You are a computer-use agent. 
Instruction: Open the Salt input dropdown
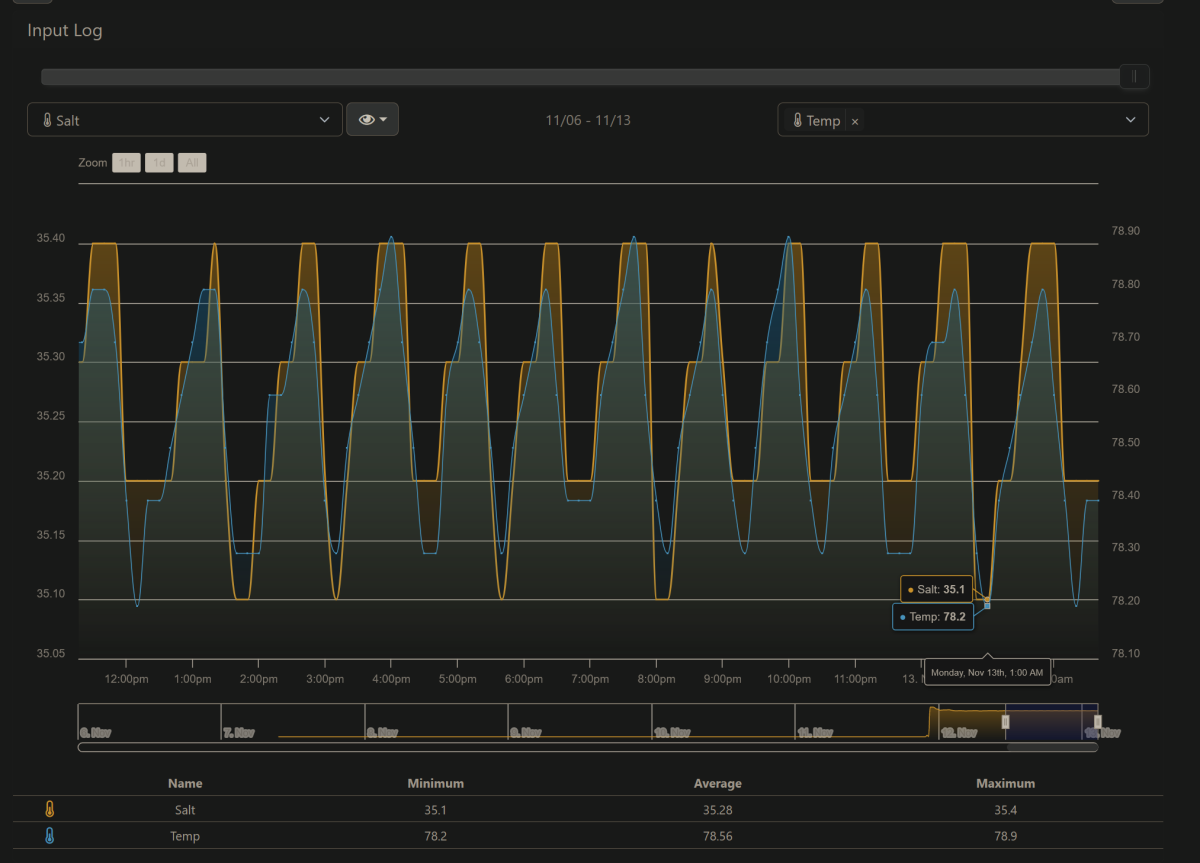[x=185, y=120]
